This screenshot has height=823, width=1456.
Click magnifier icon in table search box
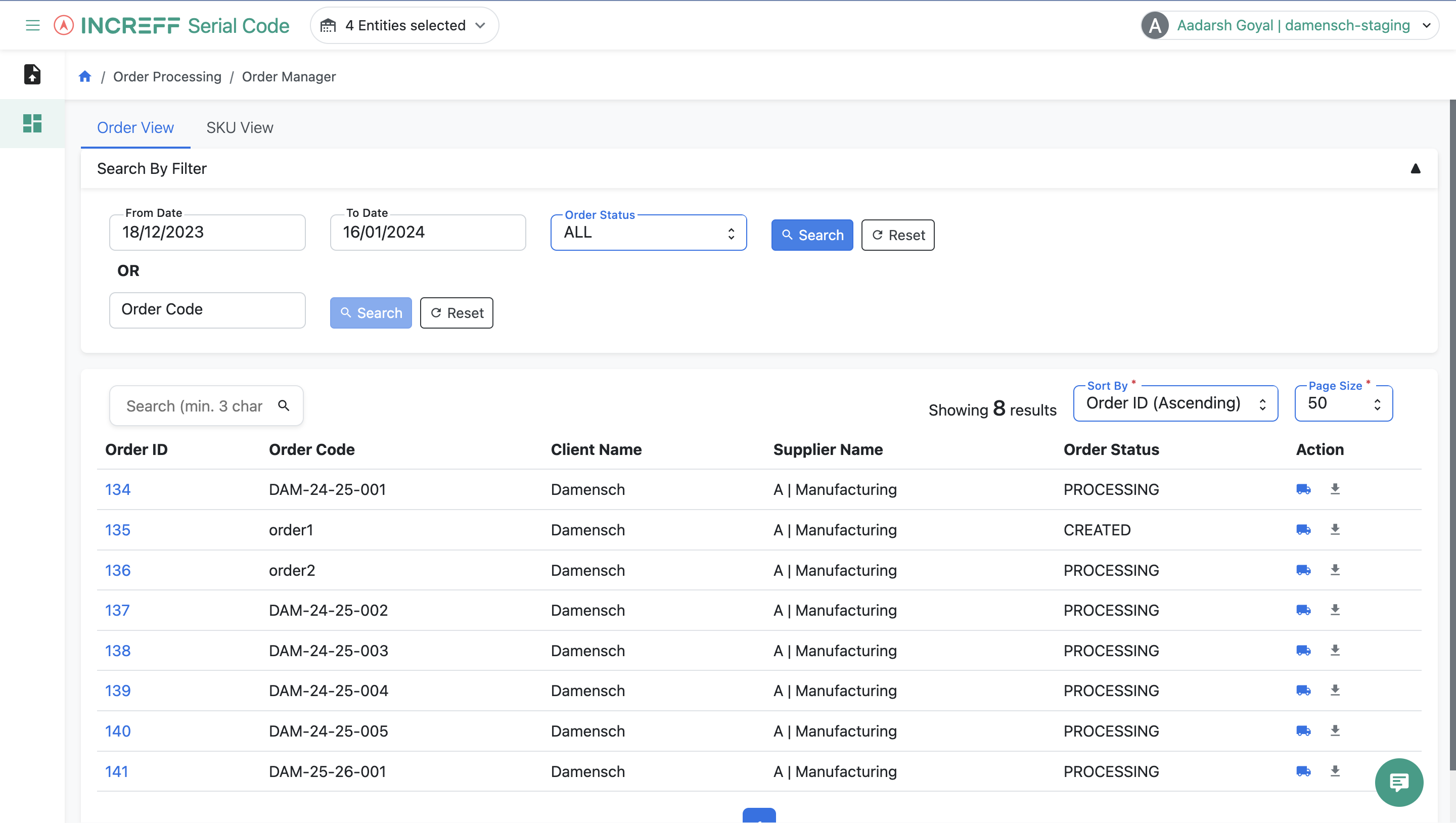tap(284, 405)
